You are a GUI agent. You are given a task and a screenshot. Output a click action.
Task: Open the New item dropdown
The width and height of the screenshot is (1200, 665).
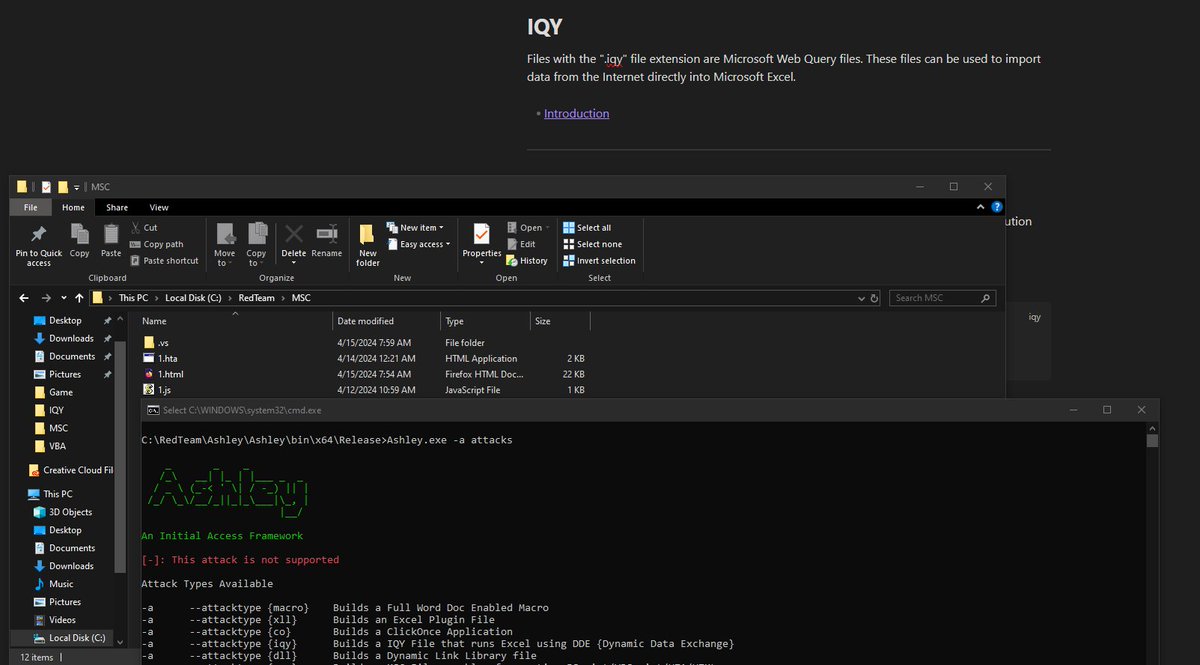pos(417,228)
